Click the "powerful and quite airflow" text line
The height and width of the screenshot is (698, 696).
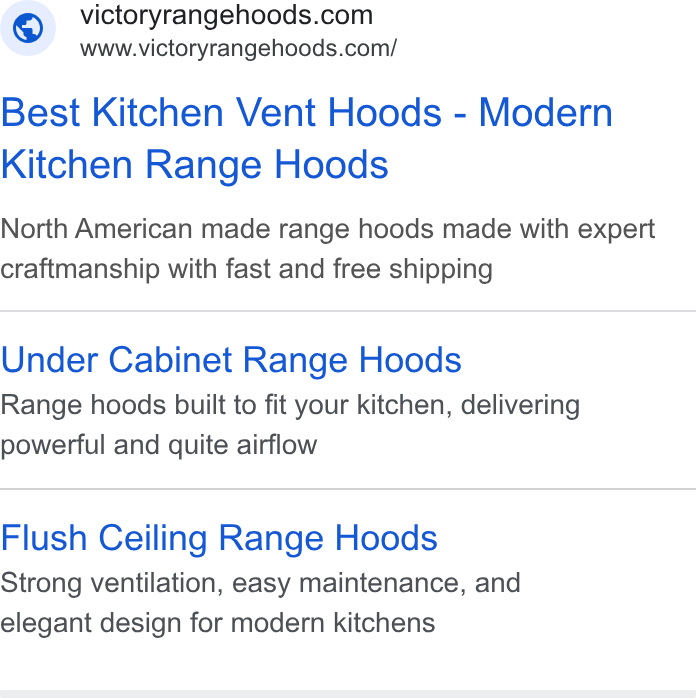[159, 445]
